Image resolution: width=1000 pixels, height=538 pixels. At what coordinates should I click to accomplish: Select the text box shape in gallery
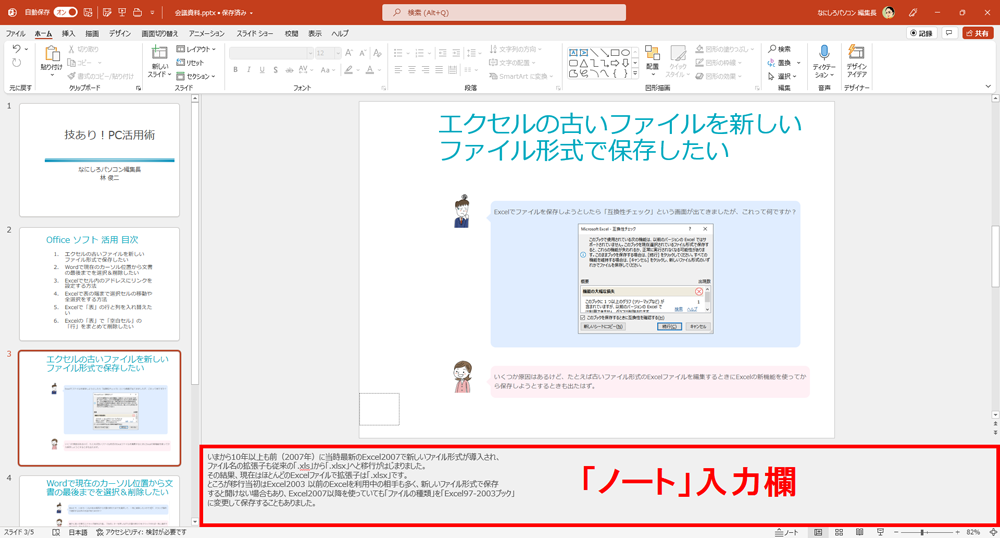[573, 52]
